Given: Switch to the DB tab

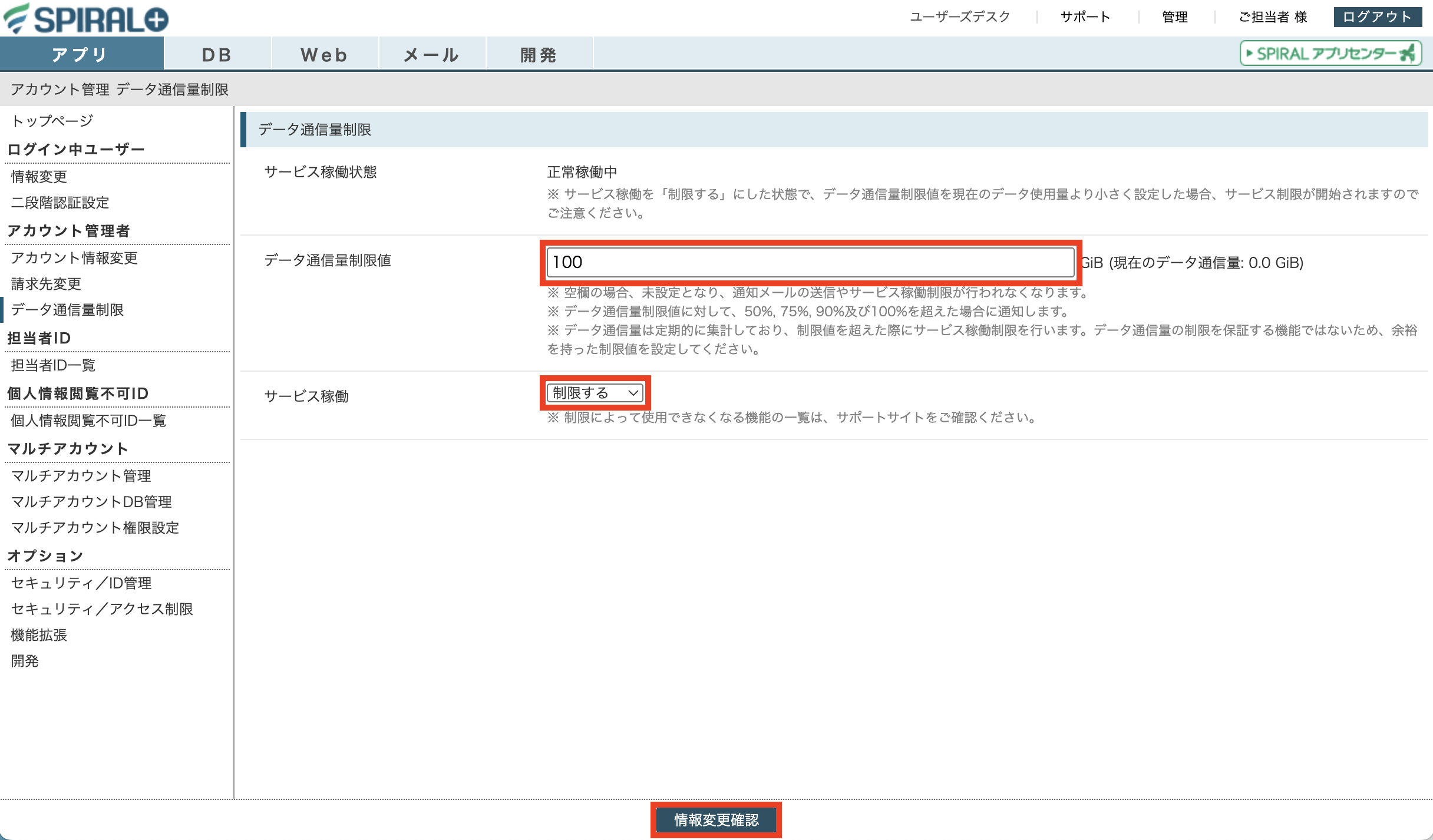Looking at the screenshot, I should coord(217,54).
